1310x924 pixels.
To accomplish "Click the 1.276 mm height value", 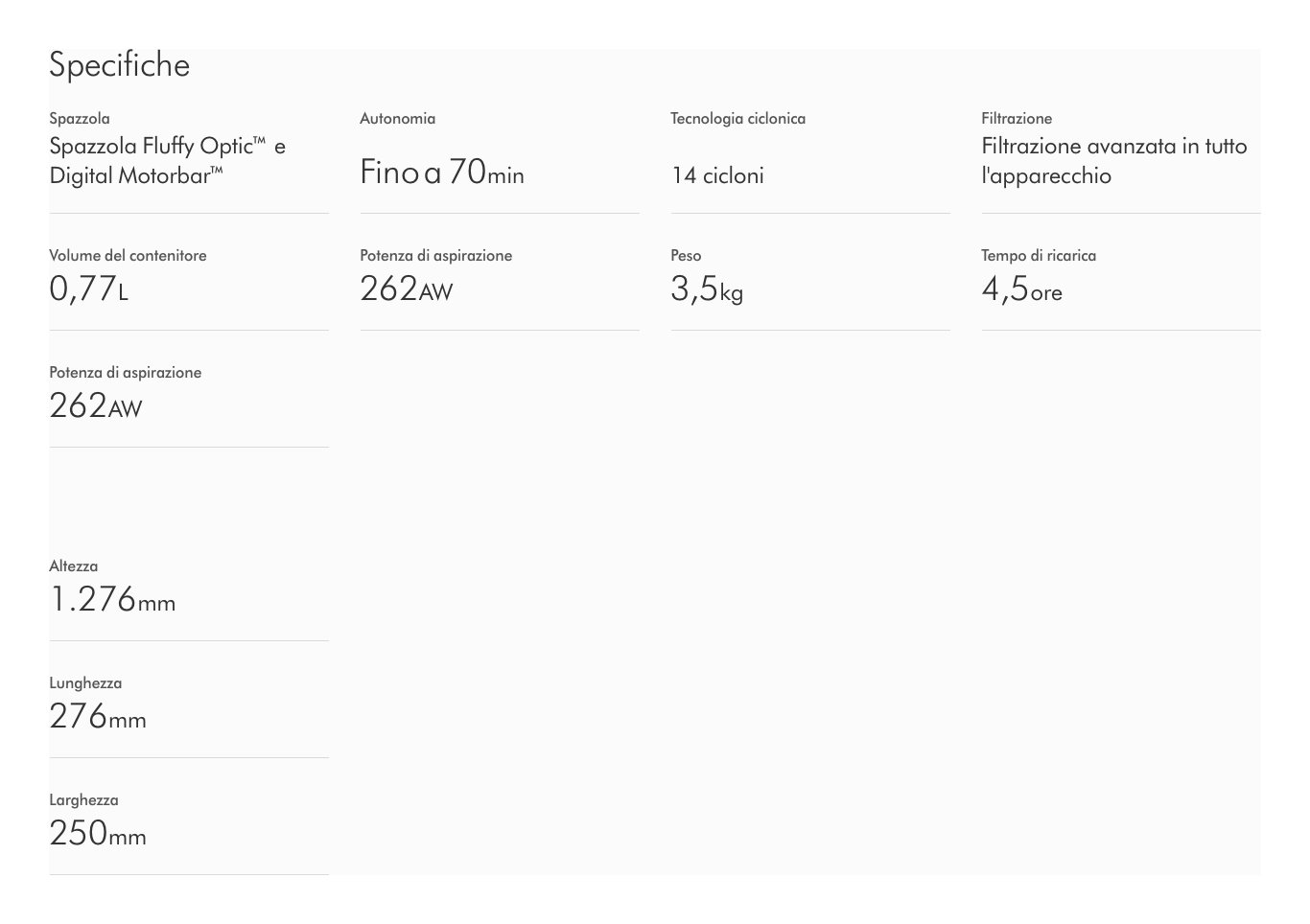I will tap(112, 600).
